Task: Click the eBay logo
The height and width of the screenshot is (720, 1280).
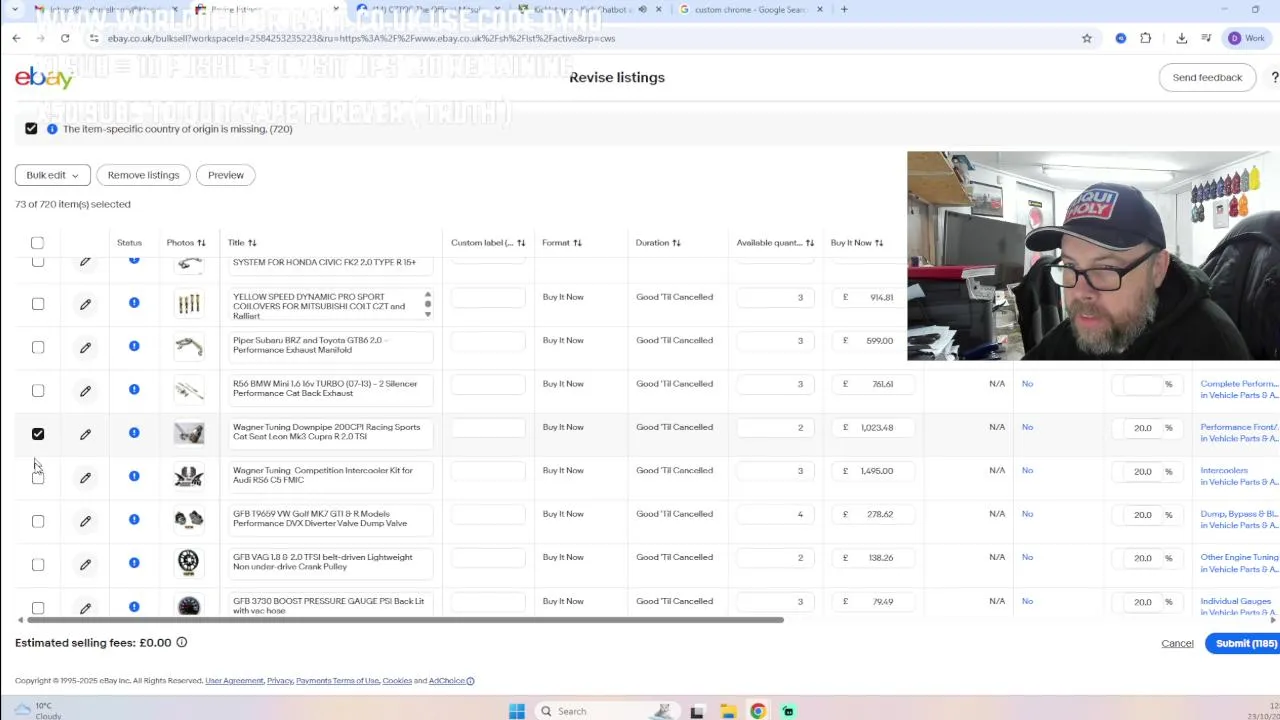Action: point(44,77)
